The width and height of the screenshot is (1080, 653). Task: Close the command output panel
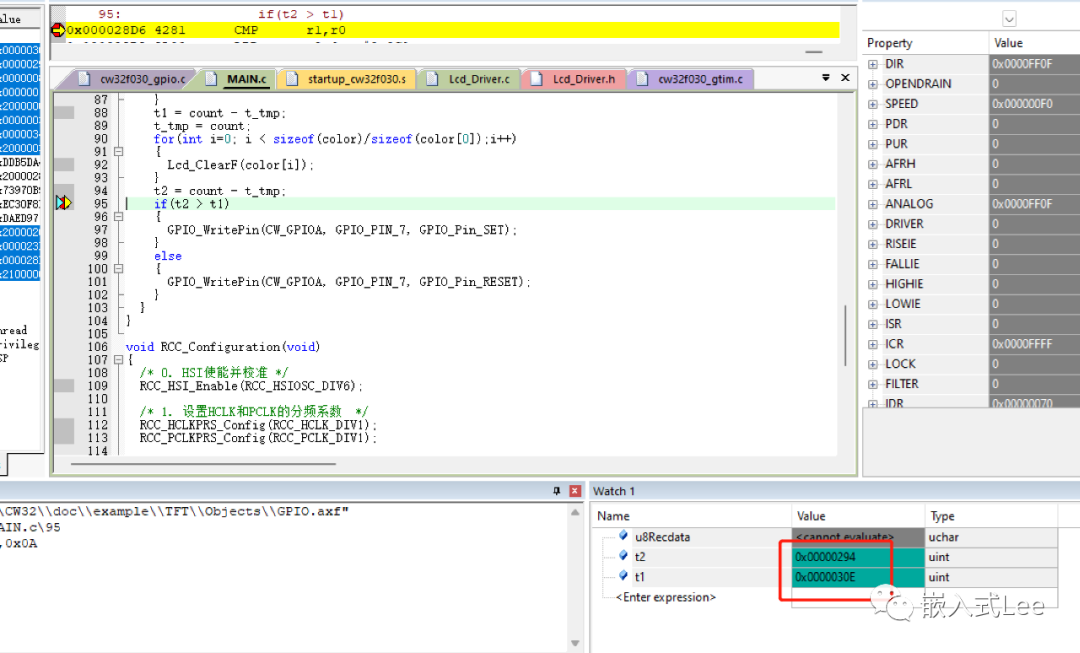(574, 491)
